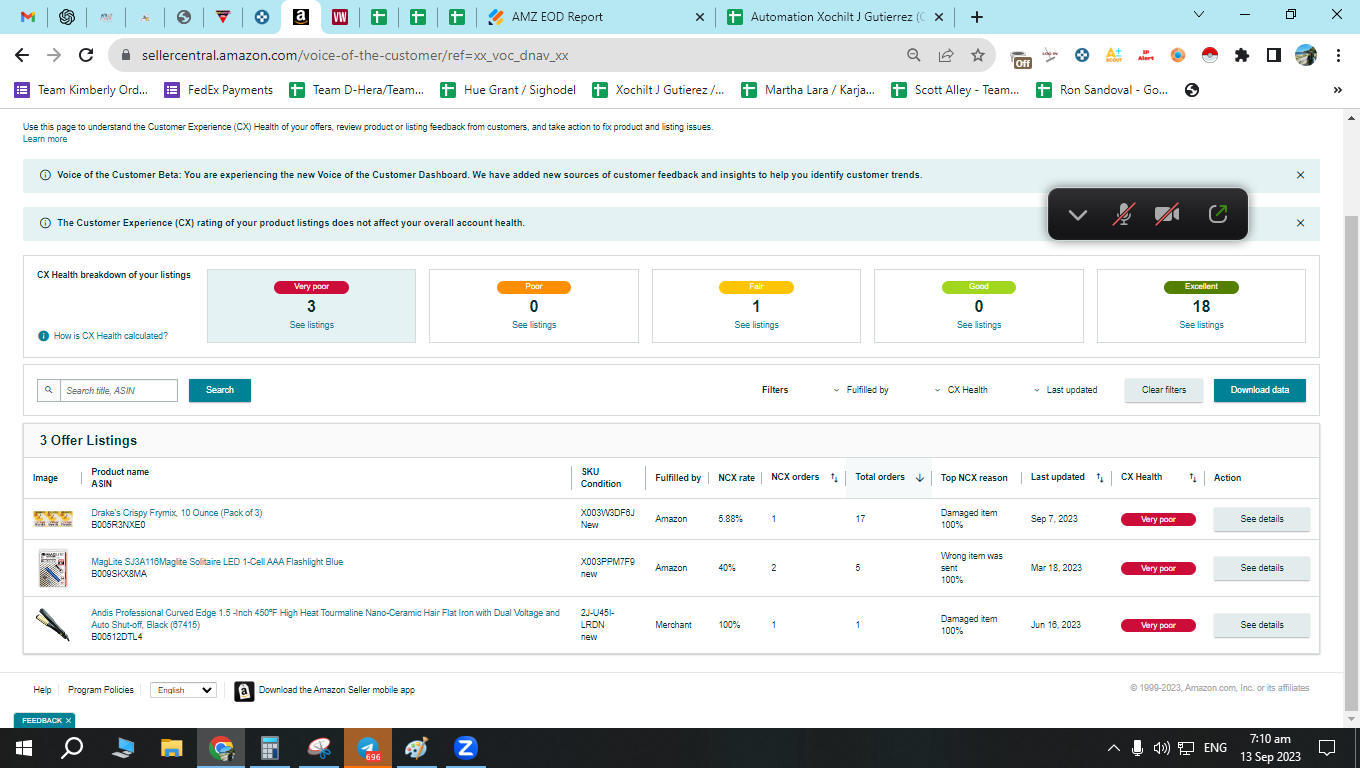1360x768 pixels.
Task: See listings with Very poor CX Health
Action: tap(311, 325)
